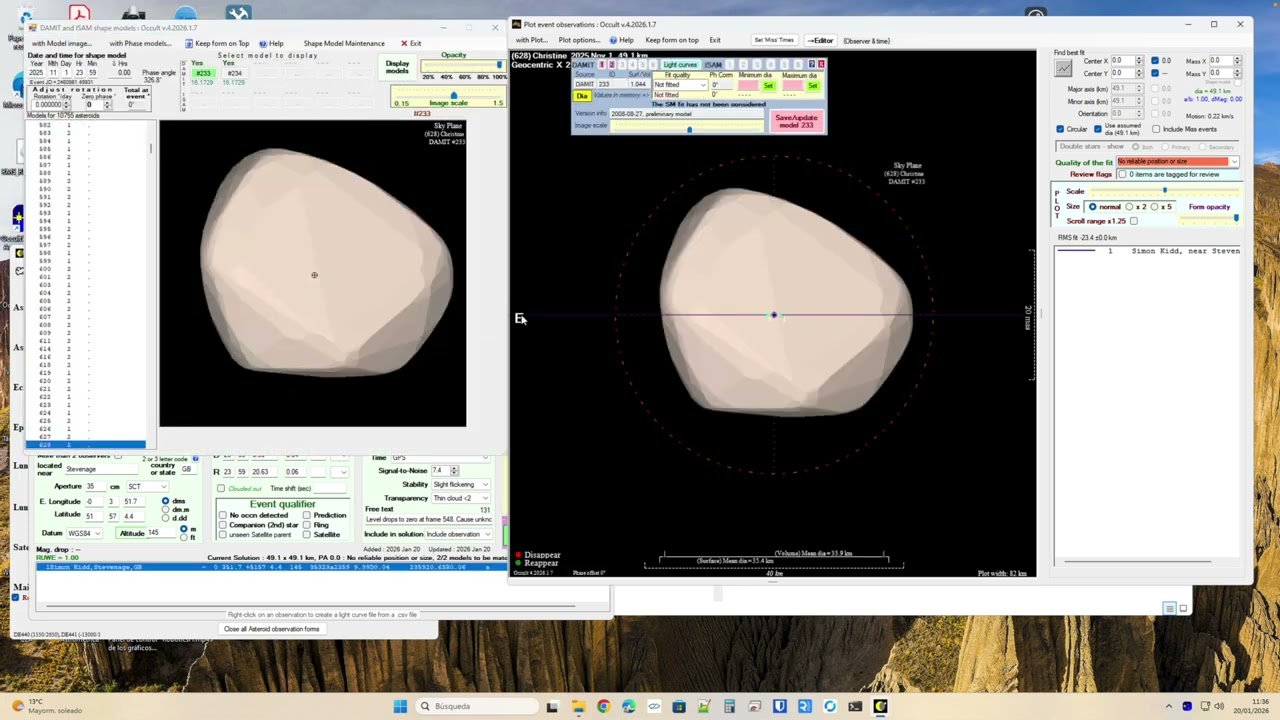Image resolution: width=1280 pixels, height=720 pixels.
Task: Click the help icon beside the country code label
Action: 195,459
